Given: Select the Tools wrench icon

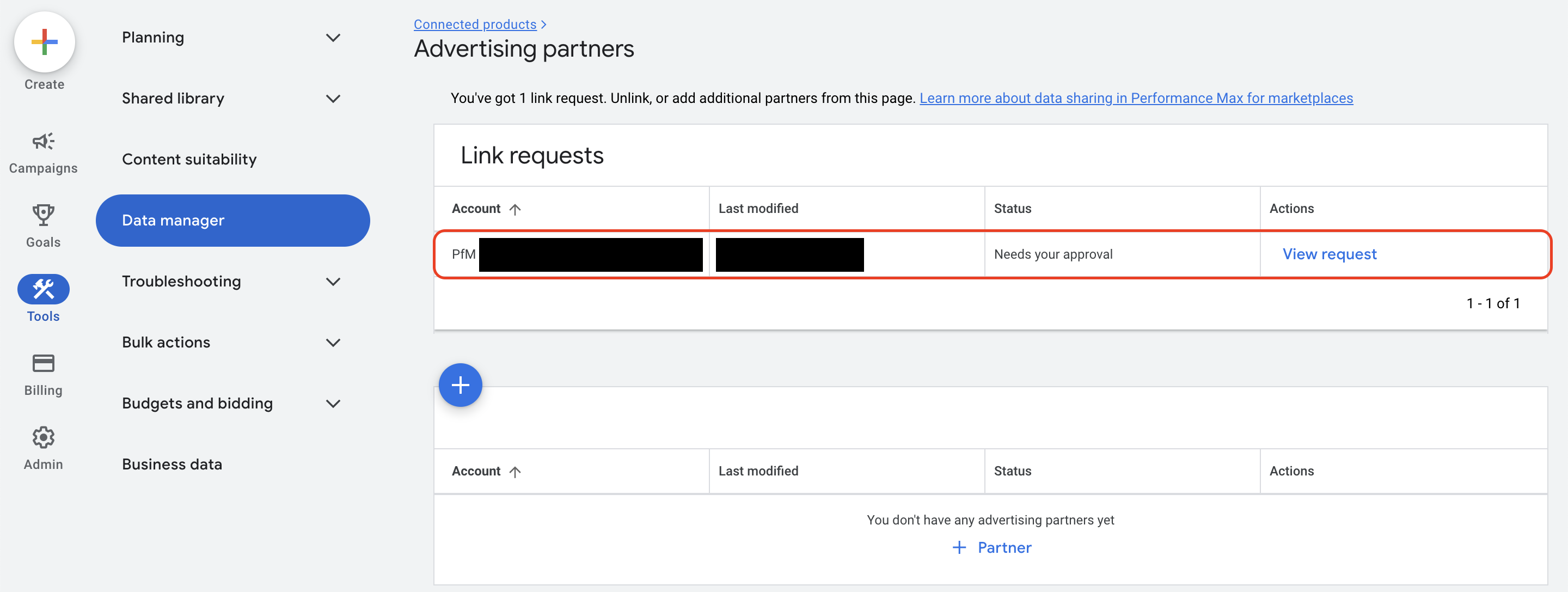Looking at the screenshot, I should point(43,289).
